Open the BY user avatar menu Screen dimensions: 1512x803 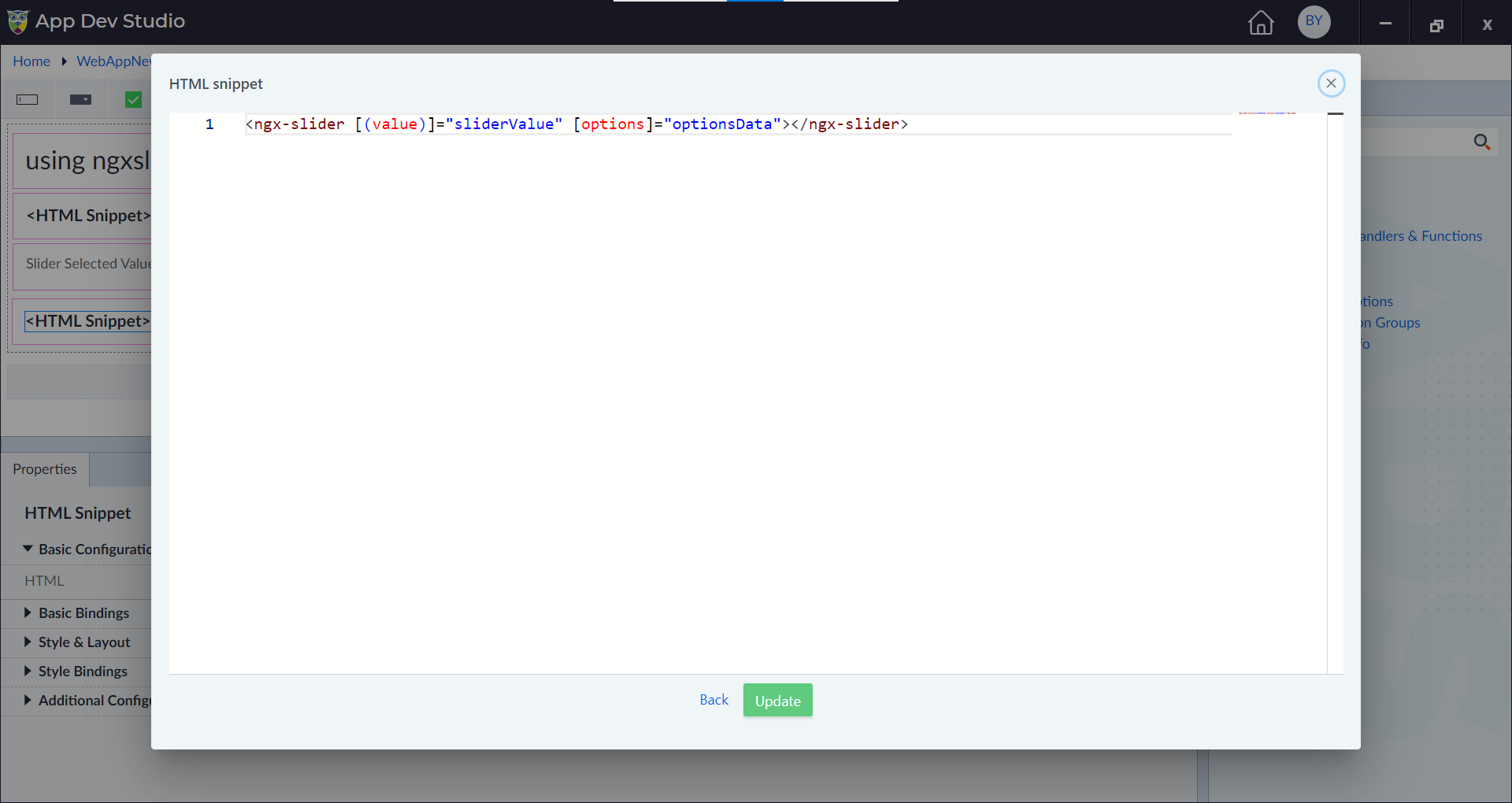[x=1314, y=21]
